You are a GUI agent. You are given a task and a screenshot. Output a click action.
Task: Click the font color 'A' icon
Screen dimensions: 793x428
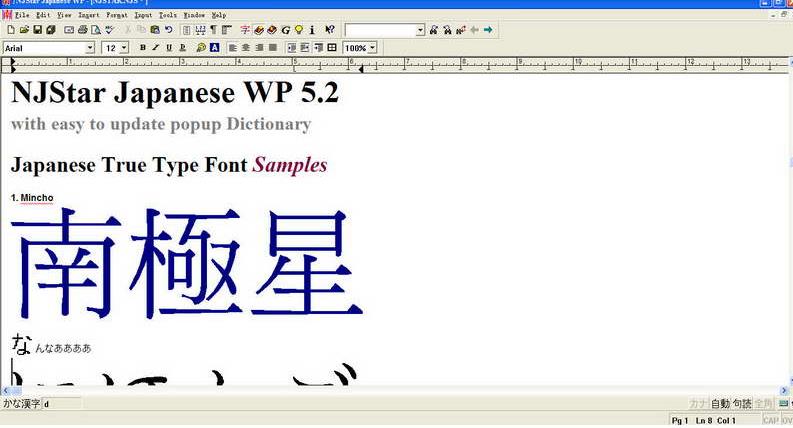point(214,48)
